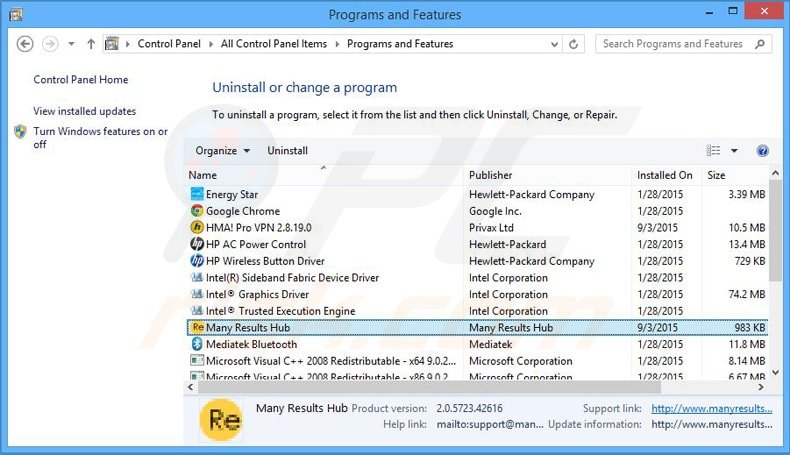Select Intel Graphics Driver icon

tap(197, 294)
